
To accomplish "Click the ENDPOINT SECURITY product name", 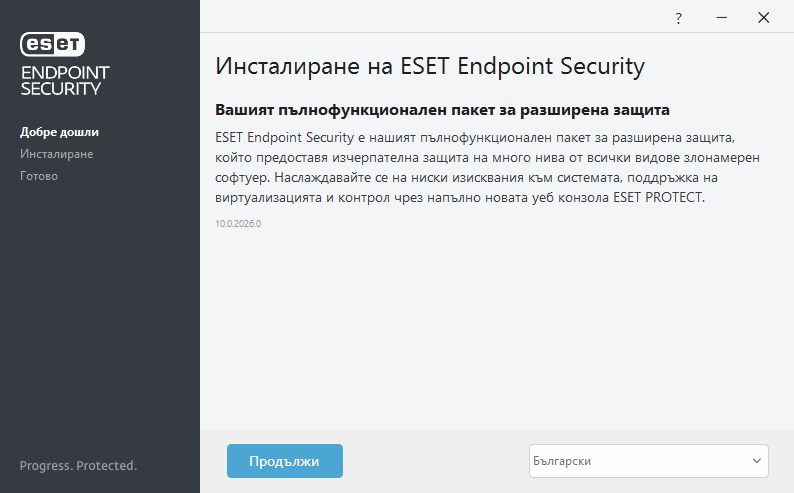I will [64, 80].
